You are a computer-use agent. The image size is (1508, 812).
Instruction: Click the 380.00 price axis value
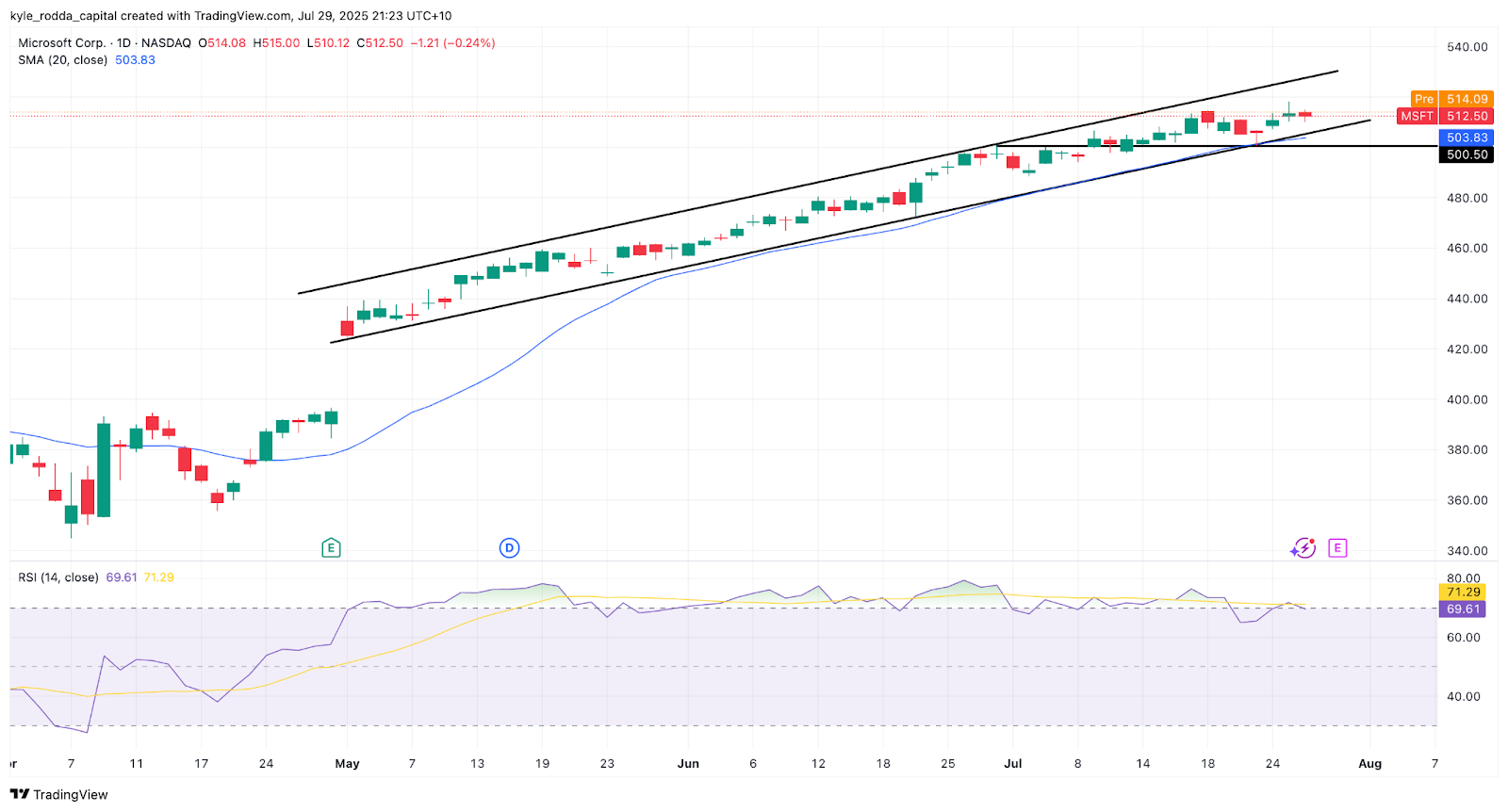click(x=1467, y=450)
